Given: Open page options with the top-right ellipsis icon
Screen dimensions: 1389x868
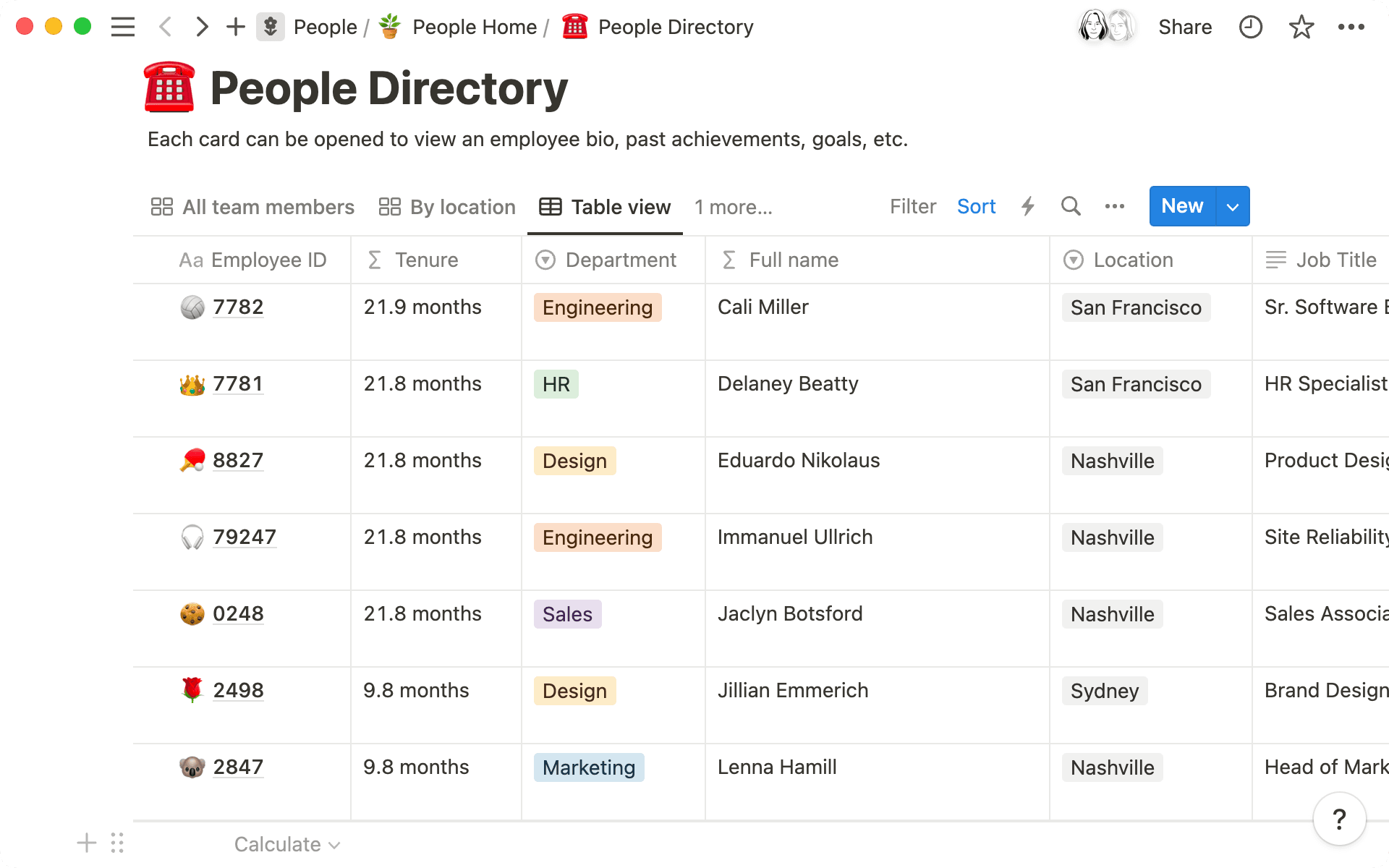Looking at the screenshot, I should tap(1351, 27).
